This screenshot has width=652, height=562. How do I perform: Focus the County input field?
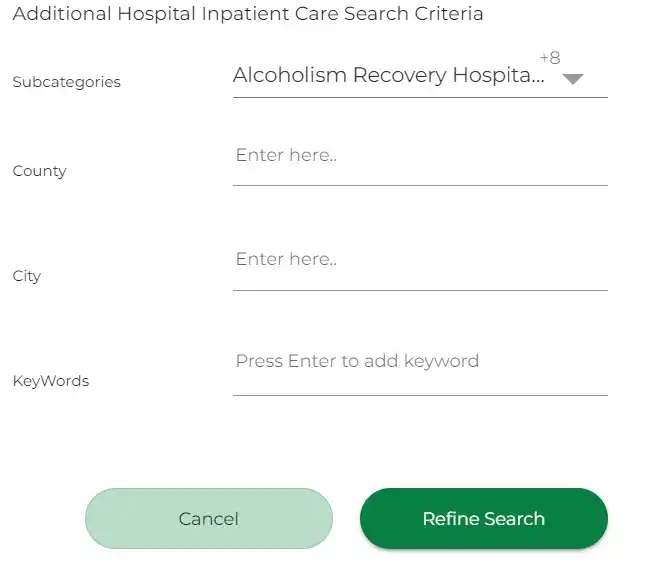point(420,157)
